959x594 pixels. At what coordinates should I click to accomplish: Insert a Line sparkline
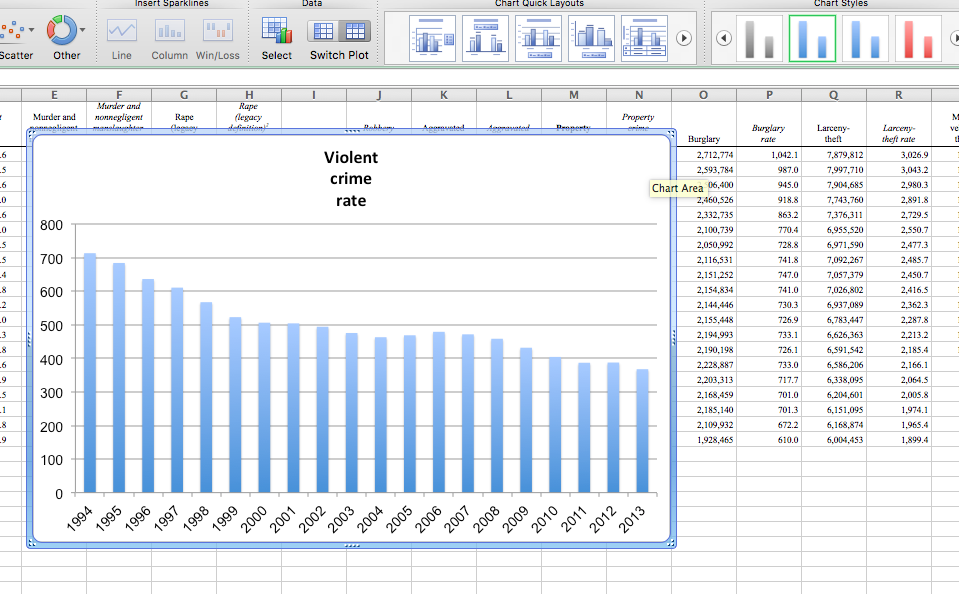click(x=122, y=31)
